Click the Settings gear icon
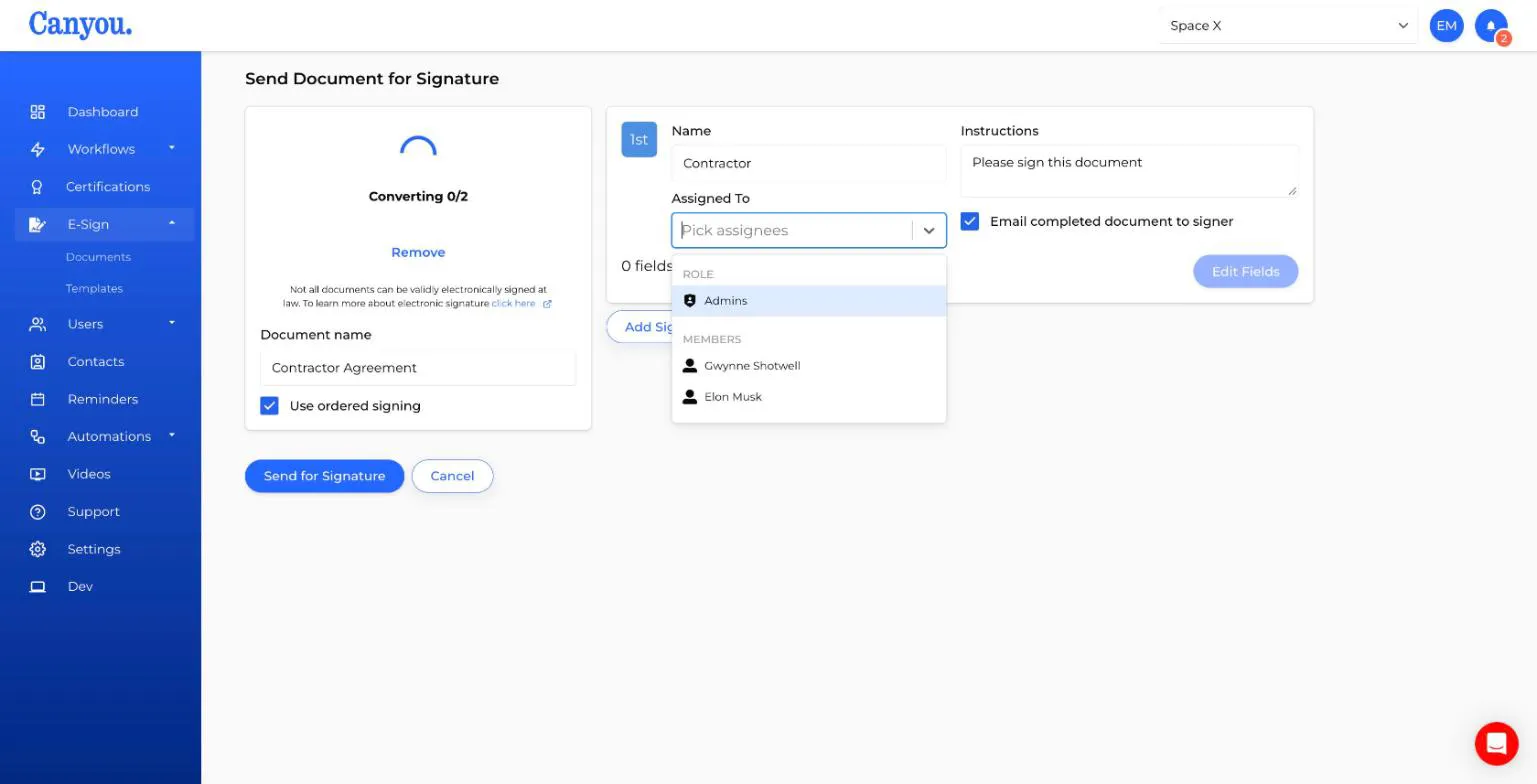1537x784 pixels. tap(38, 549)
